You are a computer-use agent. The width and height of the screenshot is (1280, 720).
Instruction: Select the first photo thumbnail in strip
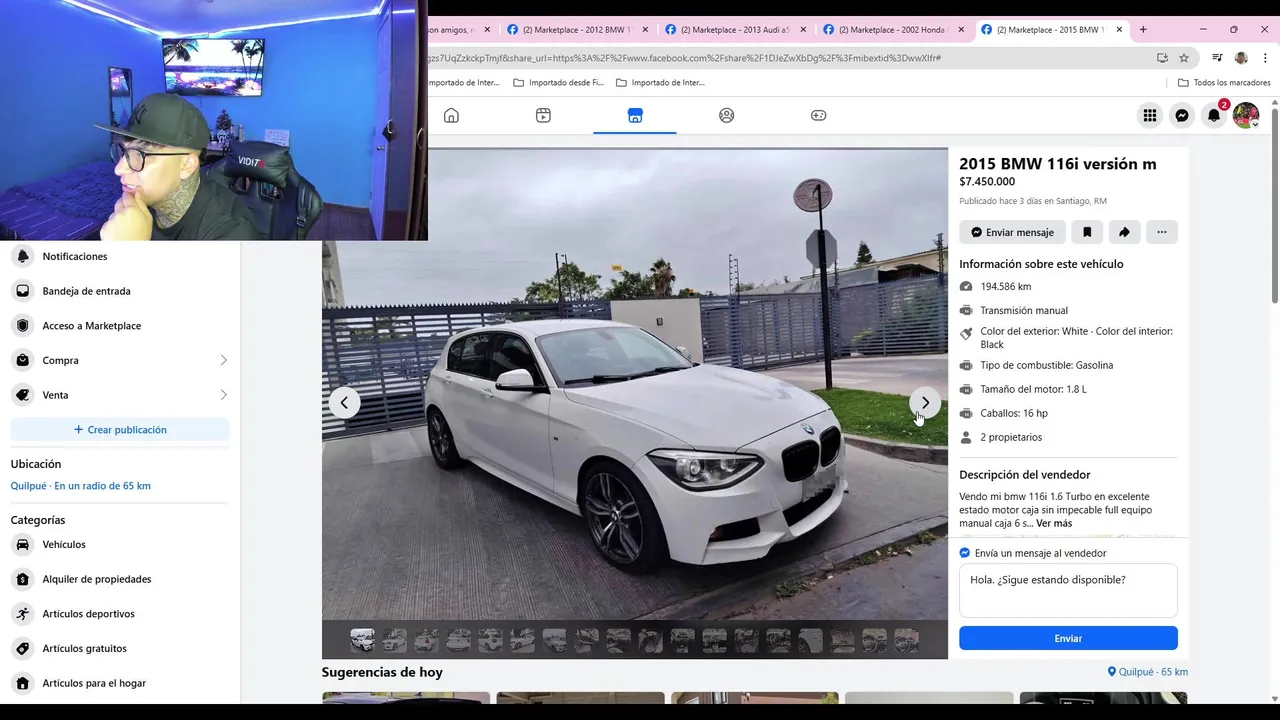(362, 640)
